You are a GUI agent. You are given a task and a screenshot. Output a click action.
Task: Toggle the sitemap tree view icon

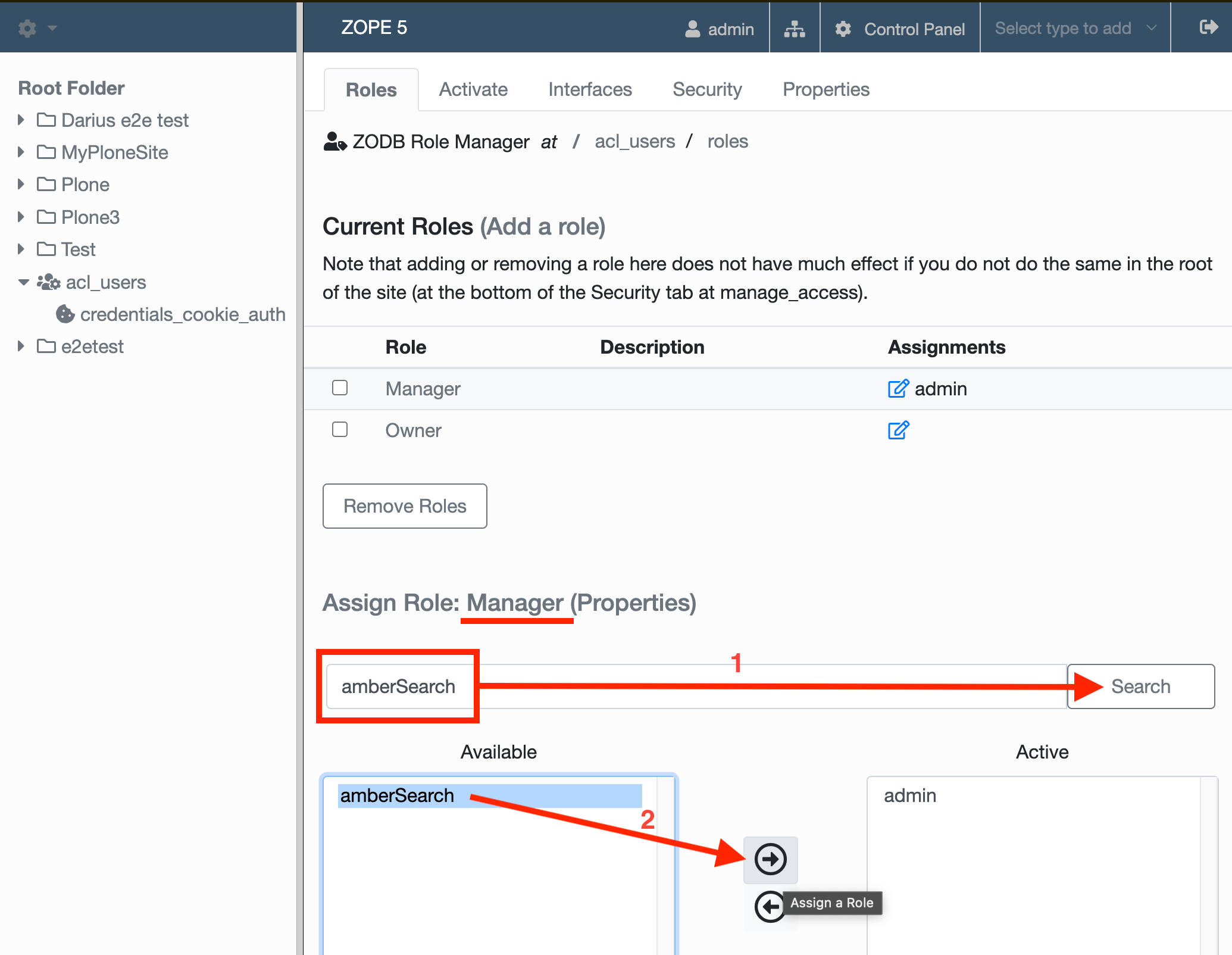point(795,29)
